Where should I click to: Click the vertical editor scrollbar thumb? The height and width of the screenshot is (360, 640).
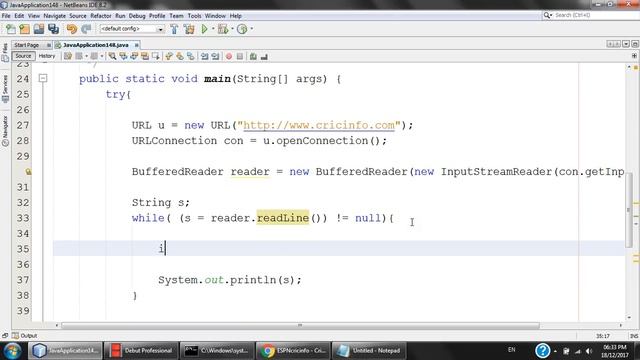point(628,210)
